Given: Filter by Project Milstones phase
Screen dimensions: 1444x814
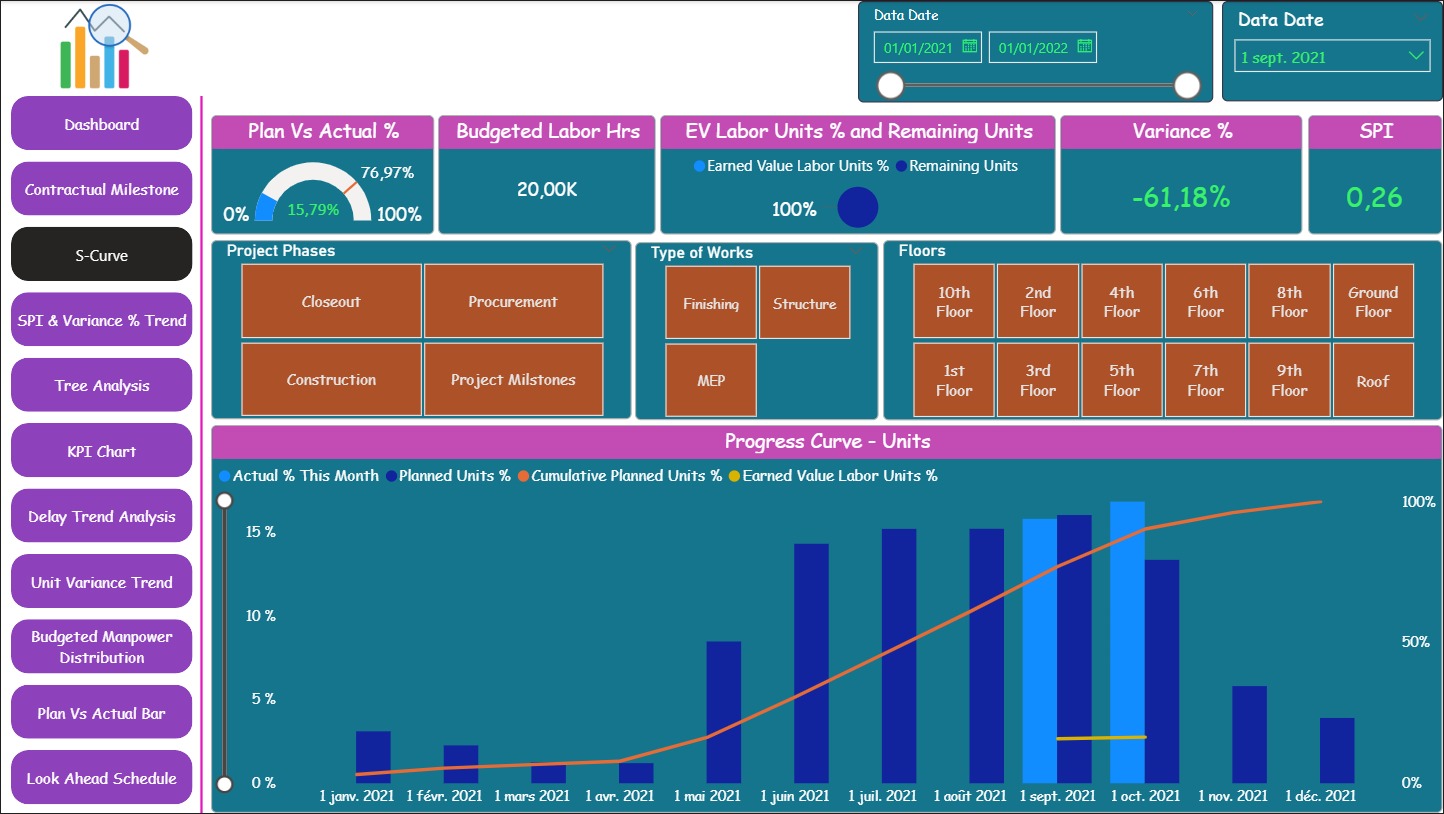Looking at the screenshot, I should click(x=513, y=379).
